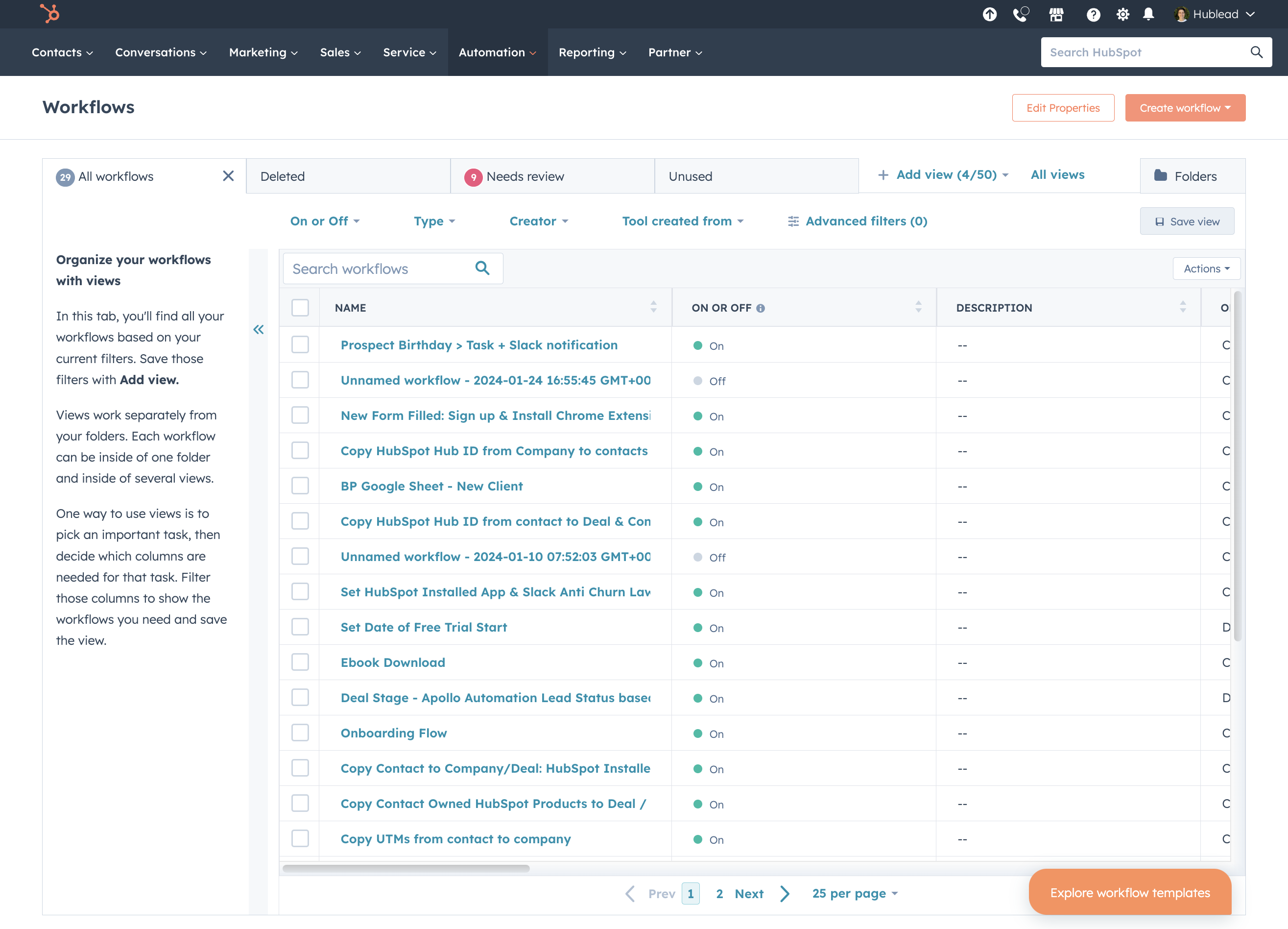Screen dimensions: 1288x929
Task: Open the Create workflow dropdown button
Action: (1185, 108)
